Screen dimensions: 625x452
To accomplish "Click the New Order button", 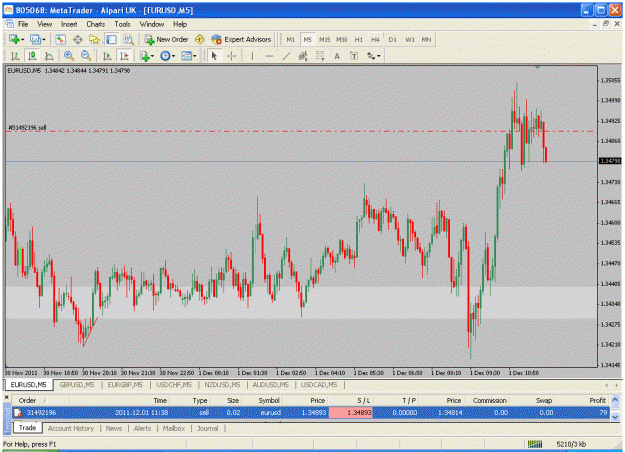I will click(167, 39).
